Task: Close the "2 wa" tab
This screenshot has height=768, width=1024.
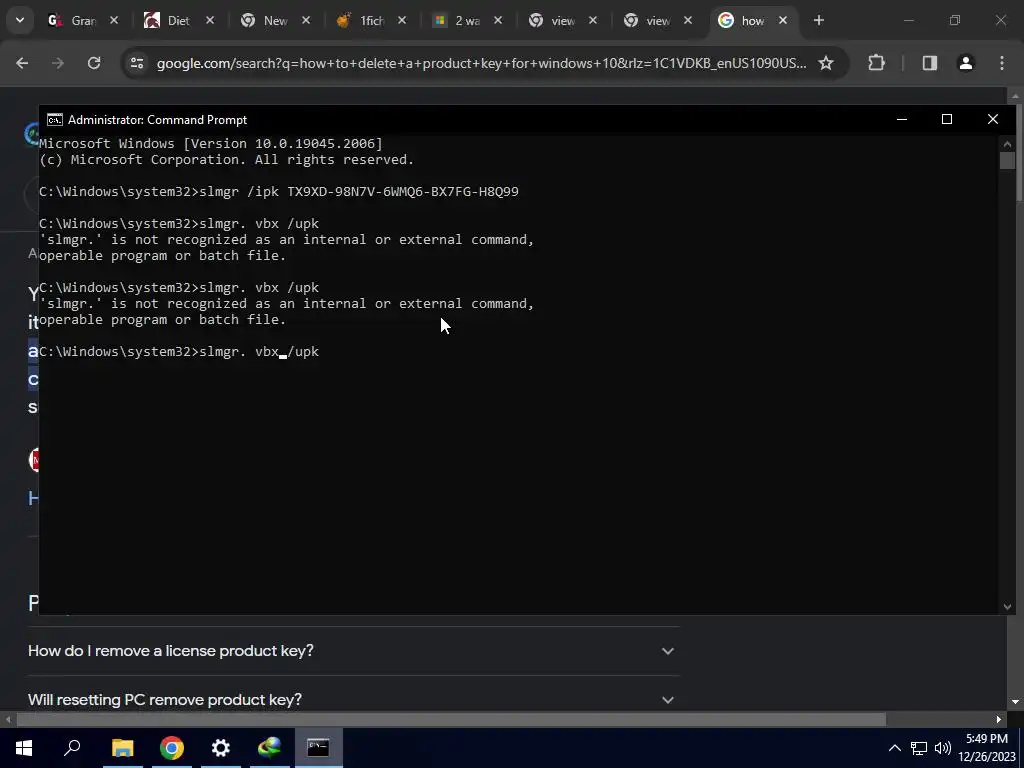Action: 498,20
